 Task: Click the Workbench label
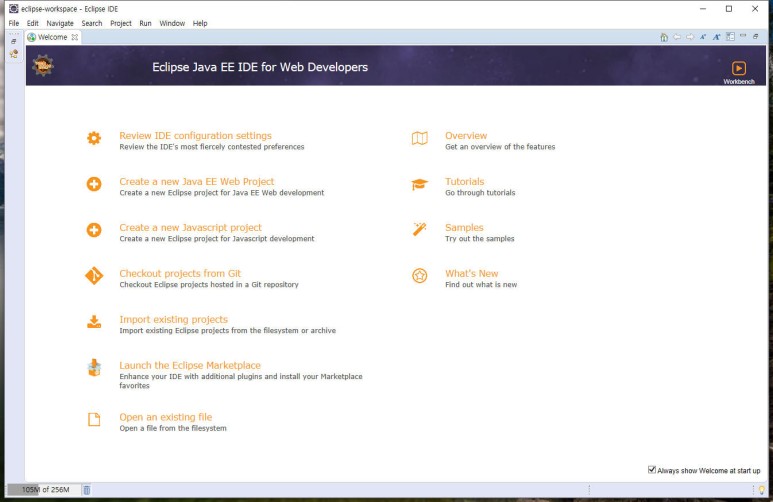[739, 81]
